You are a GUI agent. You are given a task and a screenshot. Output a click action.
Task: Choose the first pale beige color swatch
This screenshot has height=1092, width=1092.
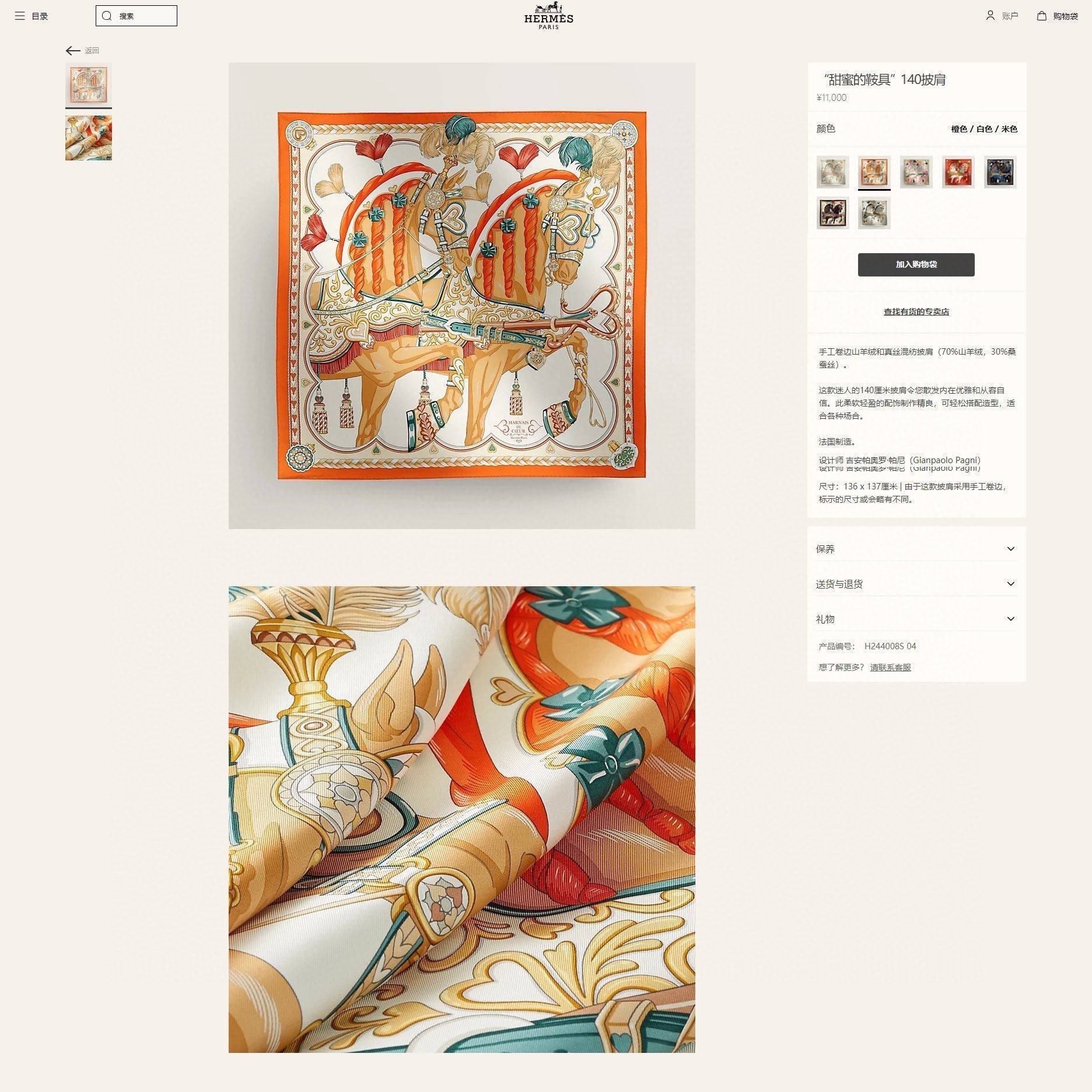832,172
